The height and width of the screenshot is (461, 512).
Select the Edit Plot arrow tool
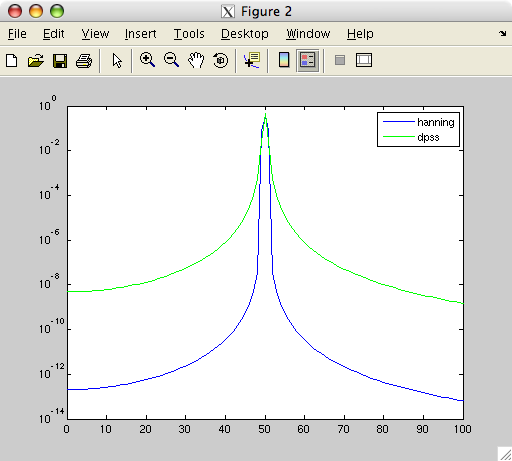pyautogui.click(x=117, y=61)
